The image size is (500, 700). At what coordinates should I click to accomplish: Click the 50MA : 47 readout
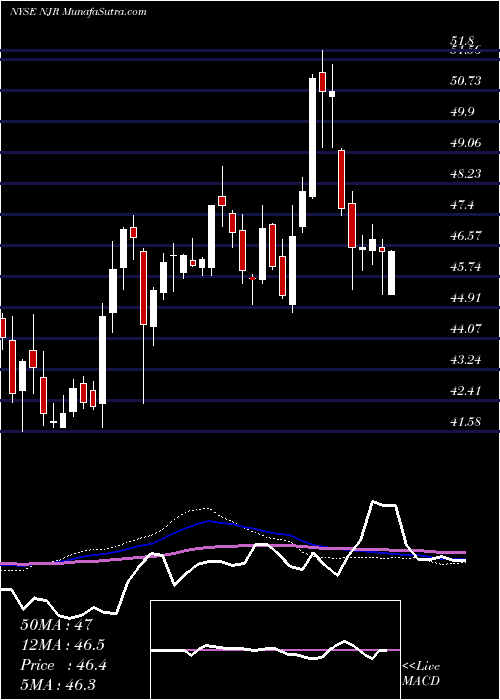click(56, 624)
